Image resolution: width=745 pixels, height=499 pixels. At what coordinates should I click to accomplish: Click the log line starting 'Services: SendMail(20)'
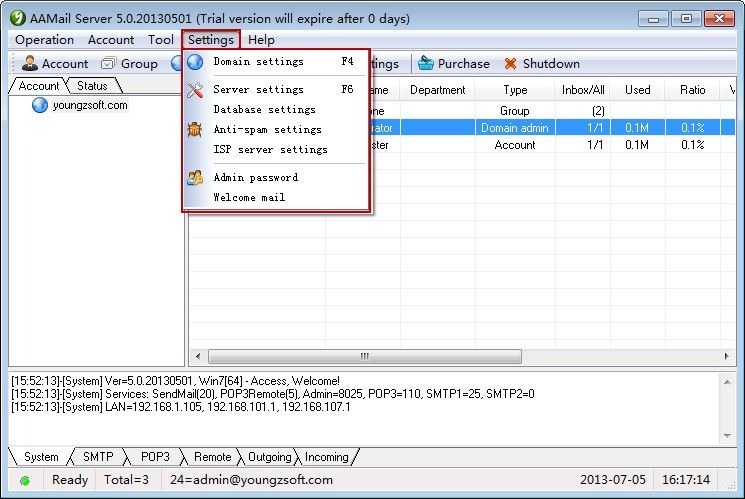(273, 394)
